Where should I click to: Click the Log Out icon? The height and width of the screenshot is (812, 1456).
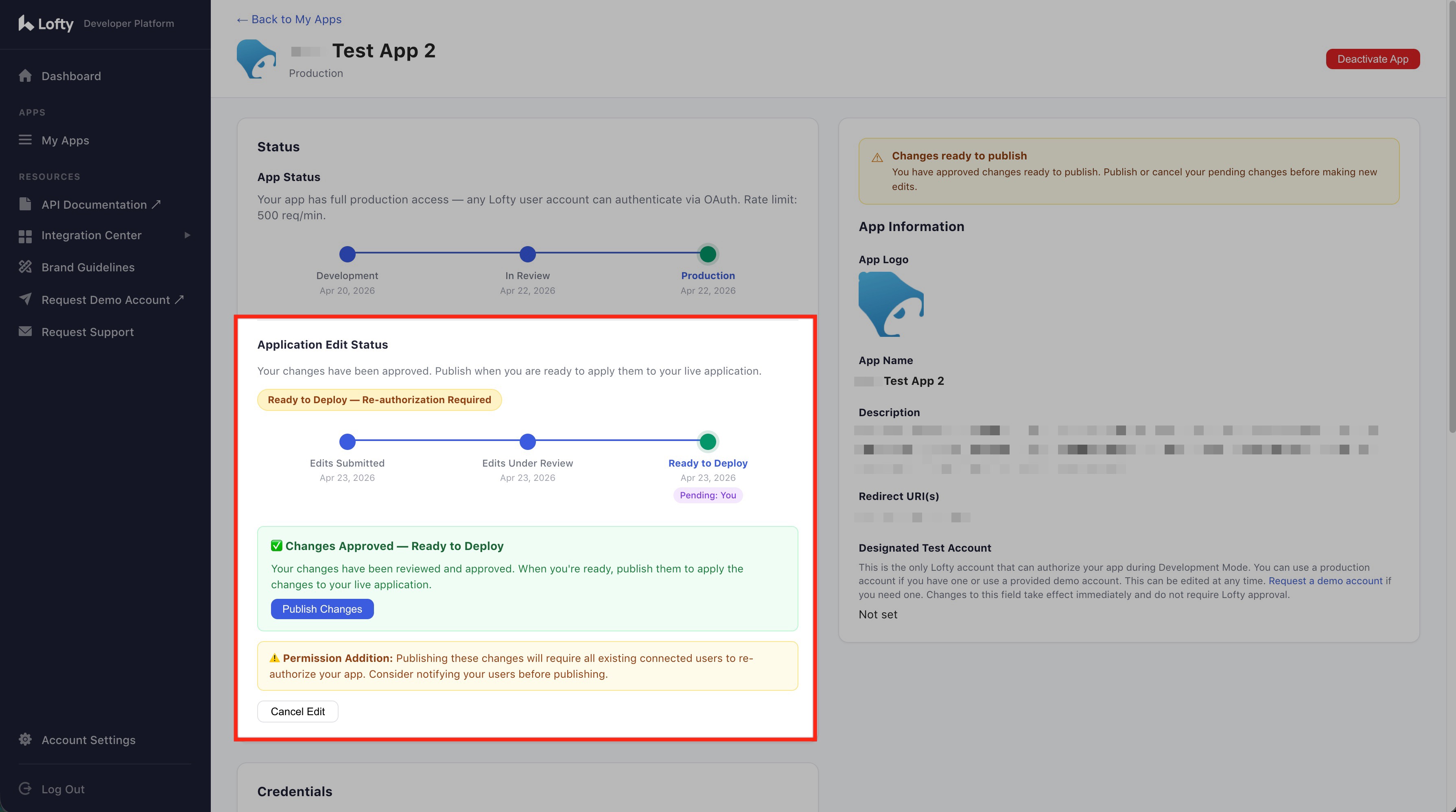pos(25,788)
